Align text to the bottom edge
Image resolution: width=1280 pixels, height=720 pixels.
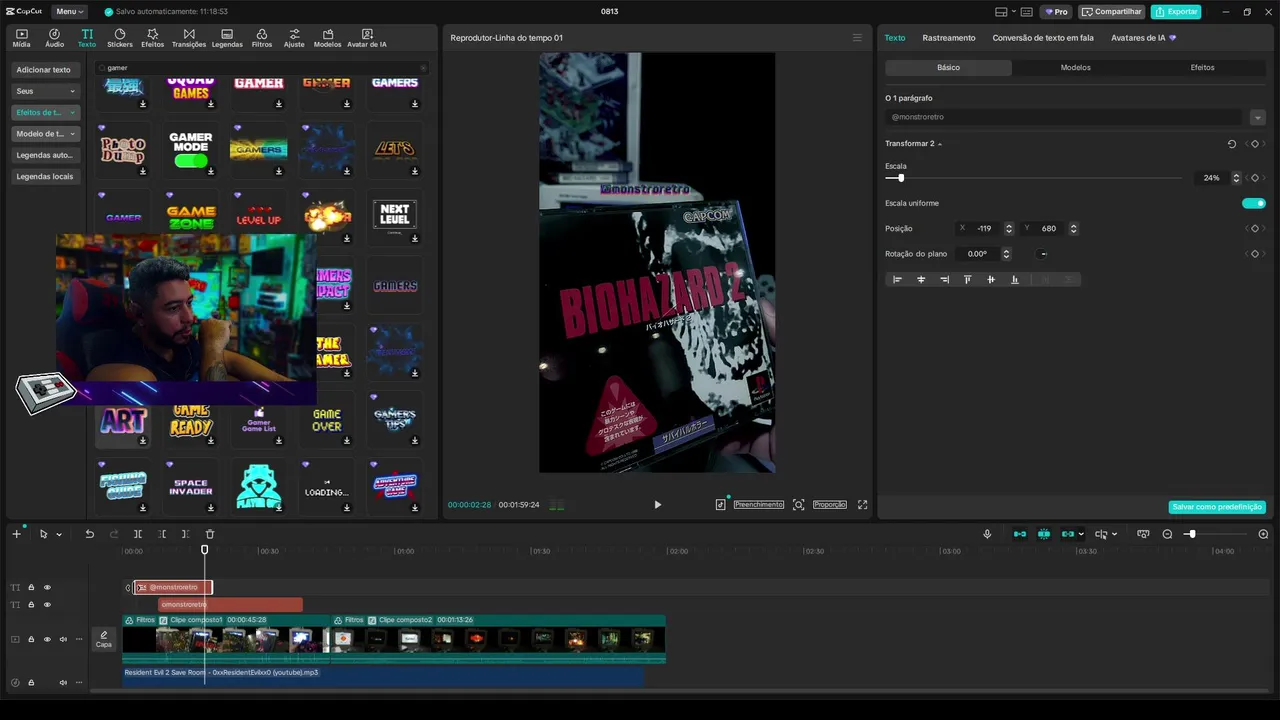1015,280
